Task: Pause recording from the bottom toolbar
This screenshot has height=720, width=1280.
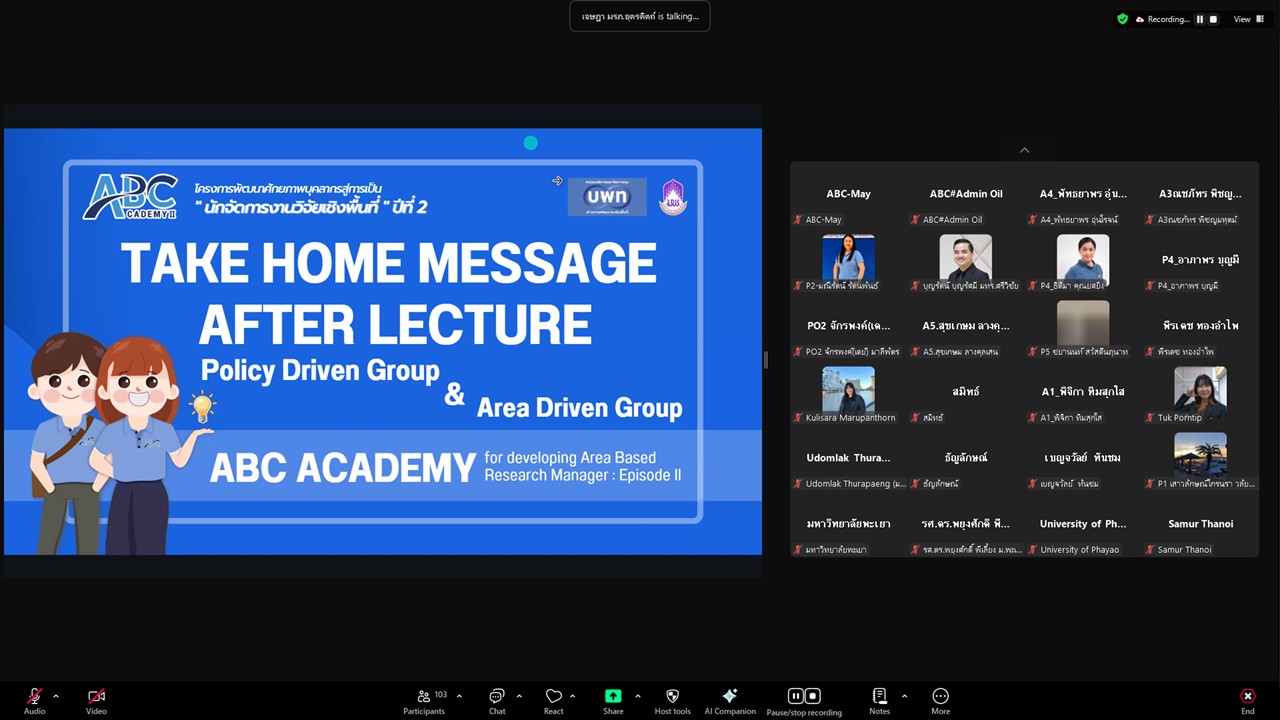Action: 796,696
